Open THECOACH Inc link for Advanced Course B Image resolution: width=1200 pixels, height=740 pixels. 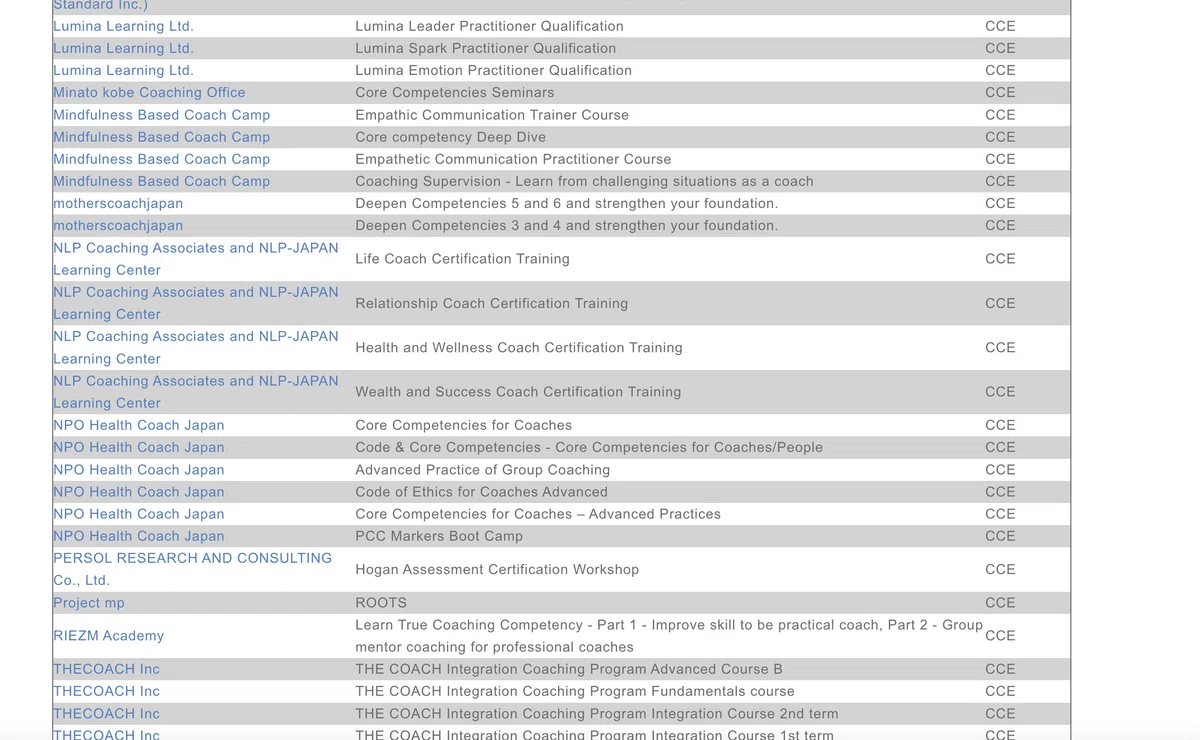pyautogui.click(x=106, y=669)
